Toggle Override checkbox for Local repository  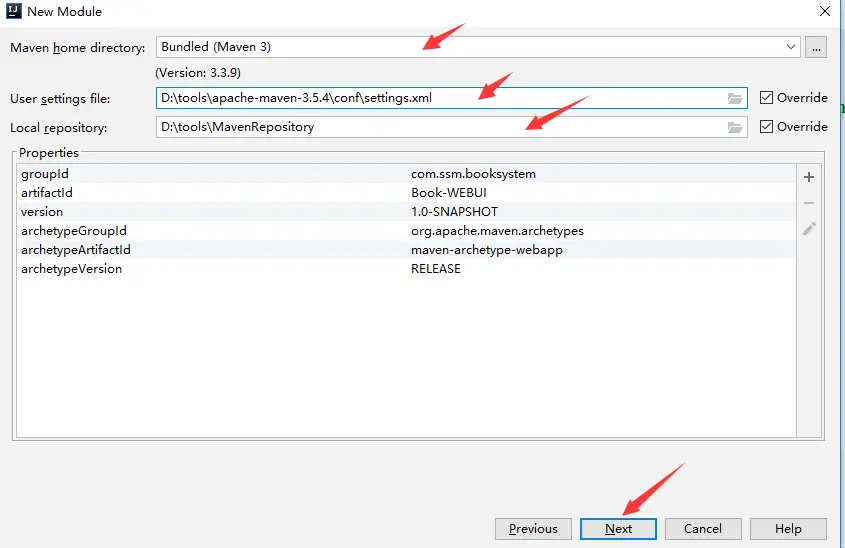766,127
